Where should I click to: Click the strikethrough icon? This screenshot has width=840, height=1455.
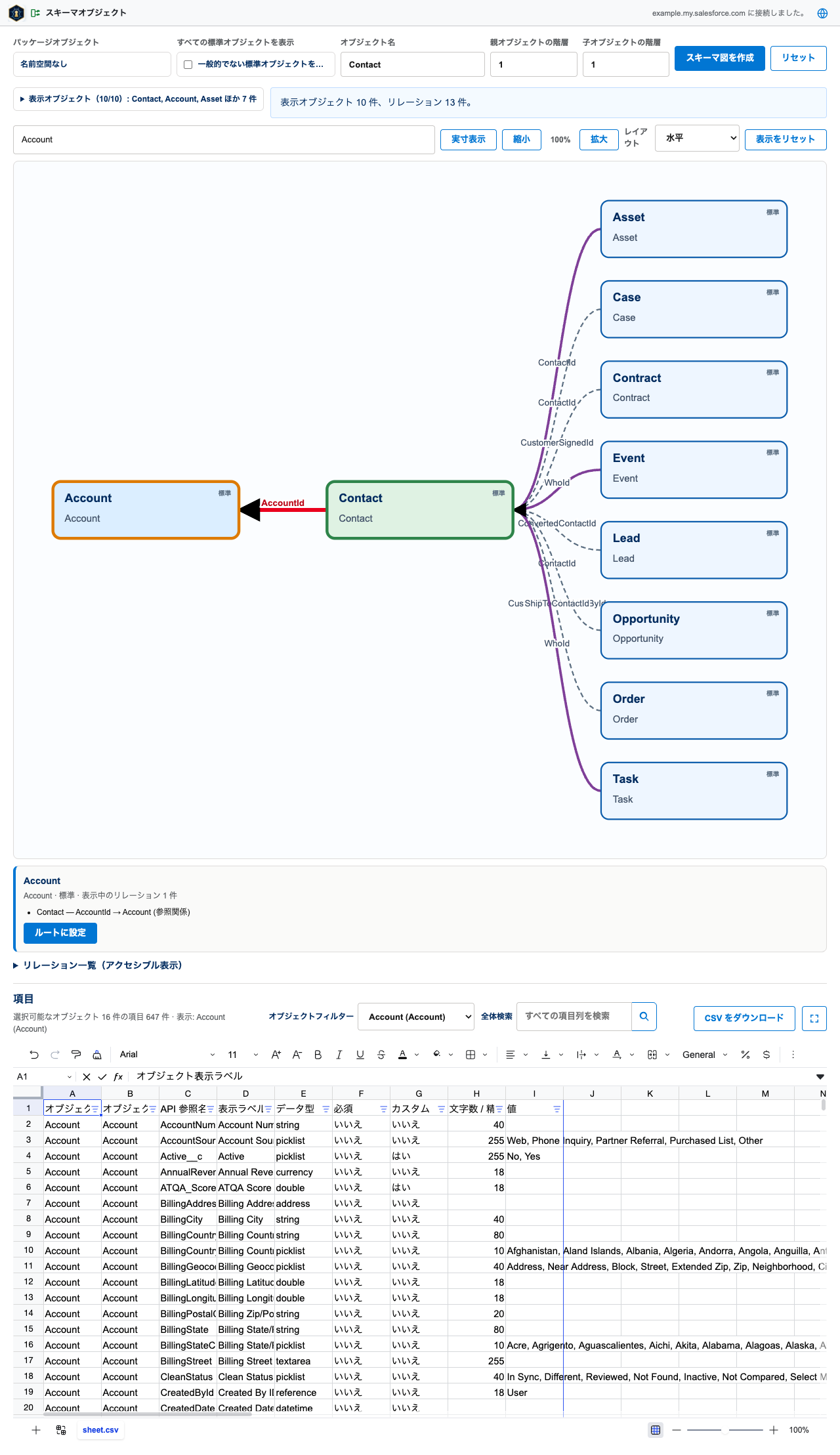point(381,1055)
